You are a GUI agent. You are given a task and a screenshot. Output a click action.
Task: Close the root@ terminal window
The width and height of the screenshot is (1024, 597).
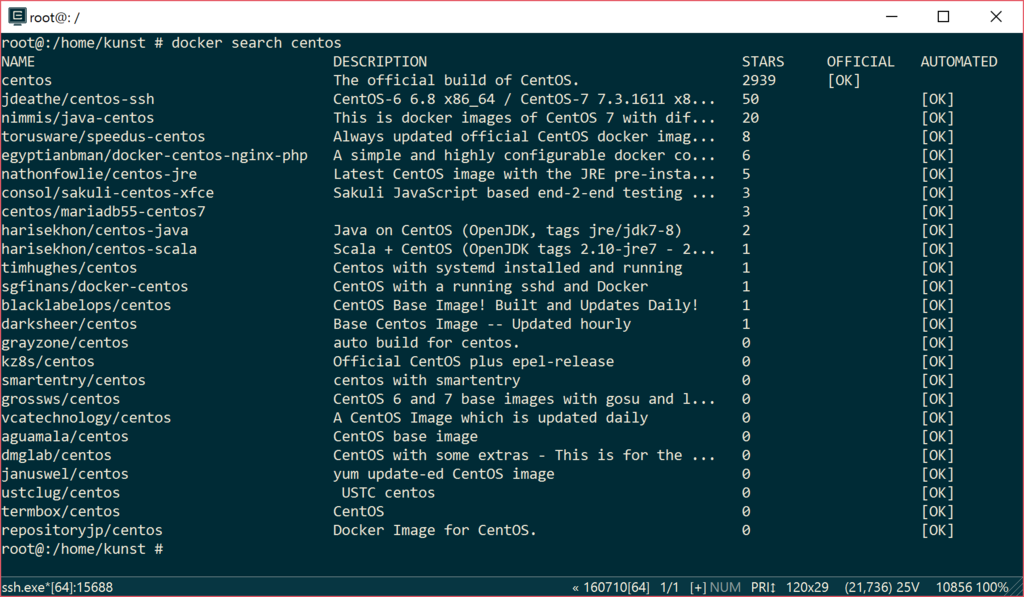pos(996,16)
